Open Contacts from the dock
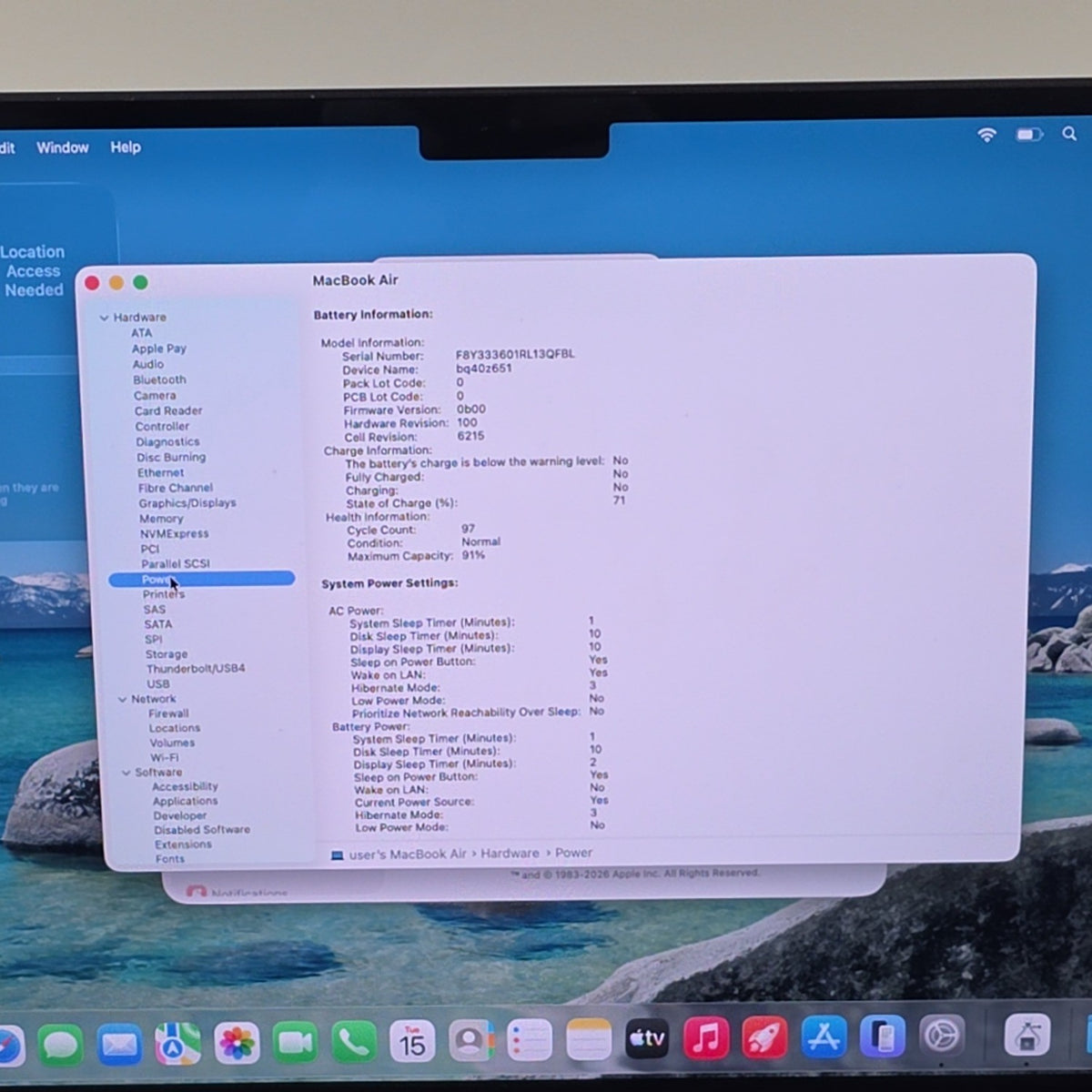Image resolution: width=1092 pixels, height=1092 pixels. pos(470,1041)
